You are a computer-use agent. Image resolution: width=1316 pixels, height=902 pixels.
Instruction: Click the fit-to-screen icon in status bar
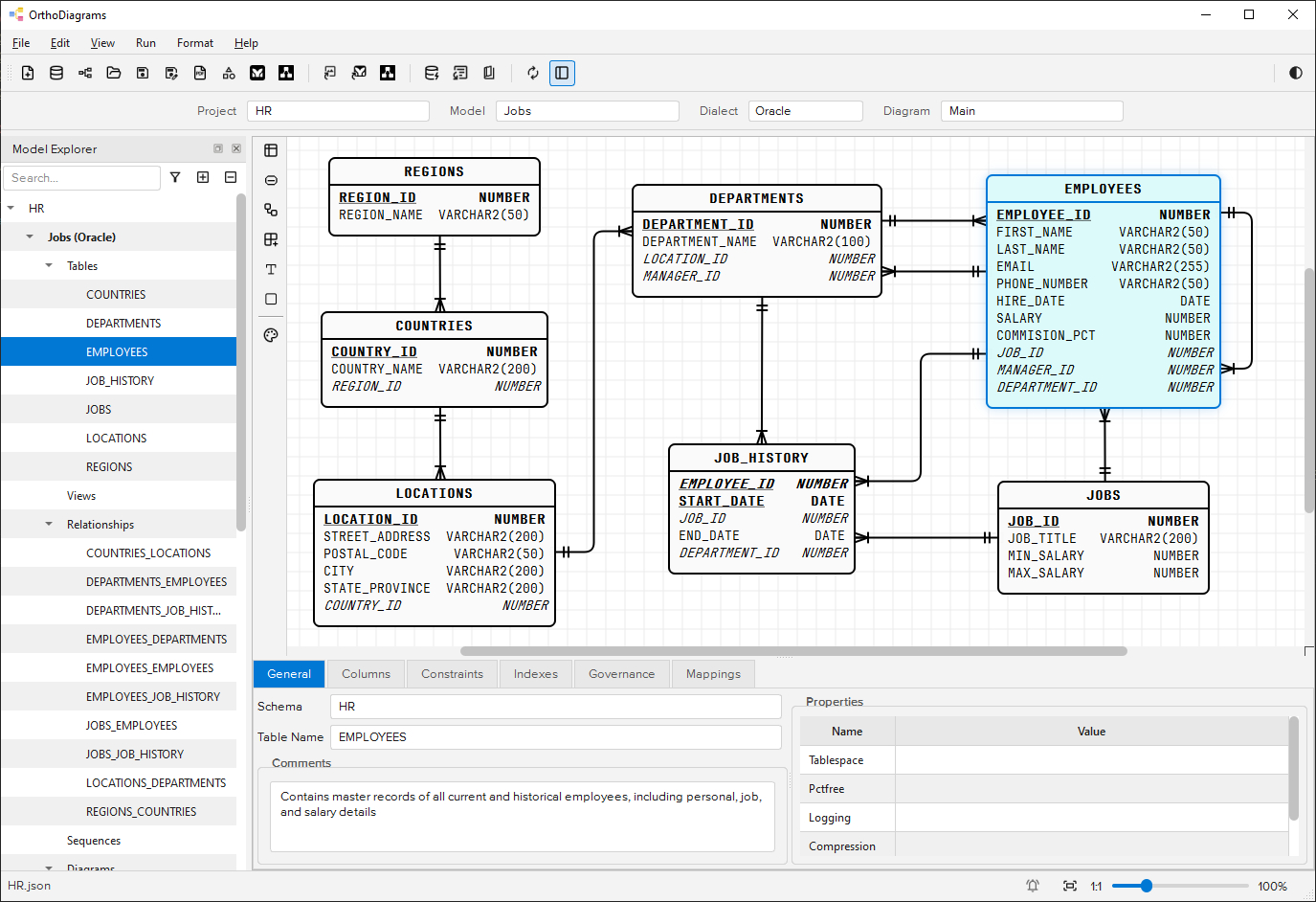pyautogui.click(x=1070, y=886)
